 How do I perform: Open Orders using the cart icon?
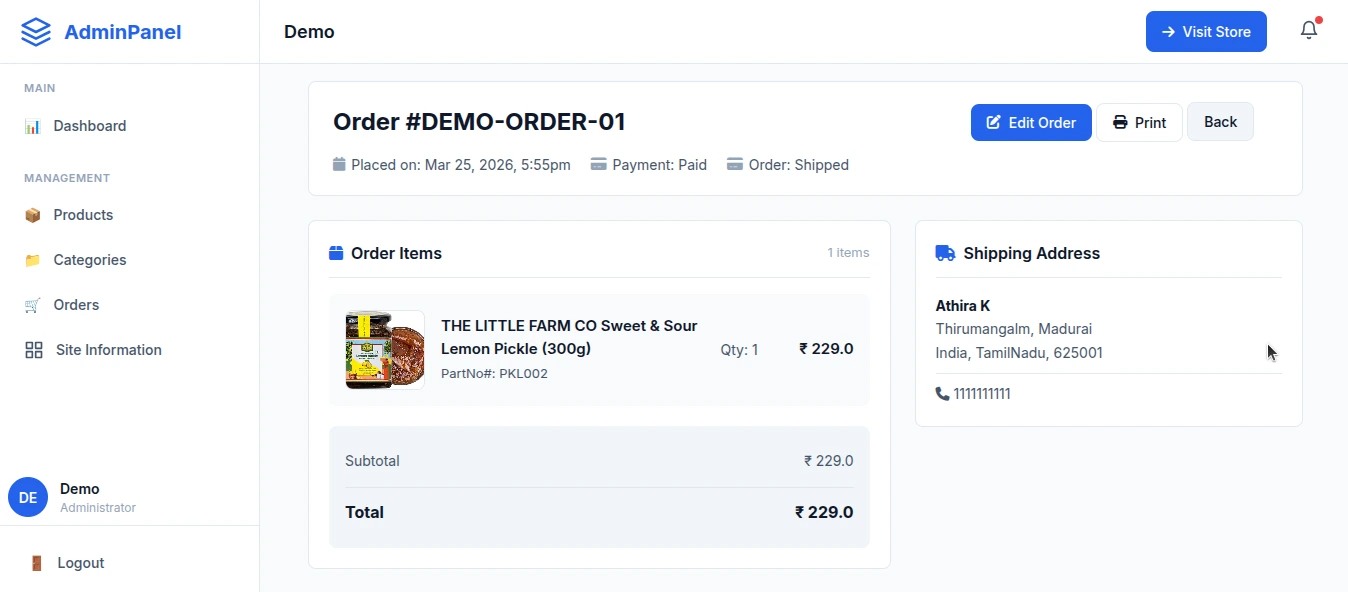(x=33, y=305)
